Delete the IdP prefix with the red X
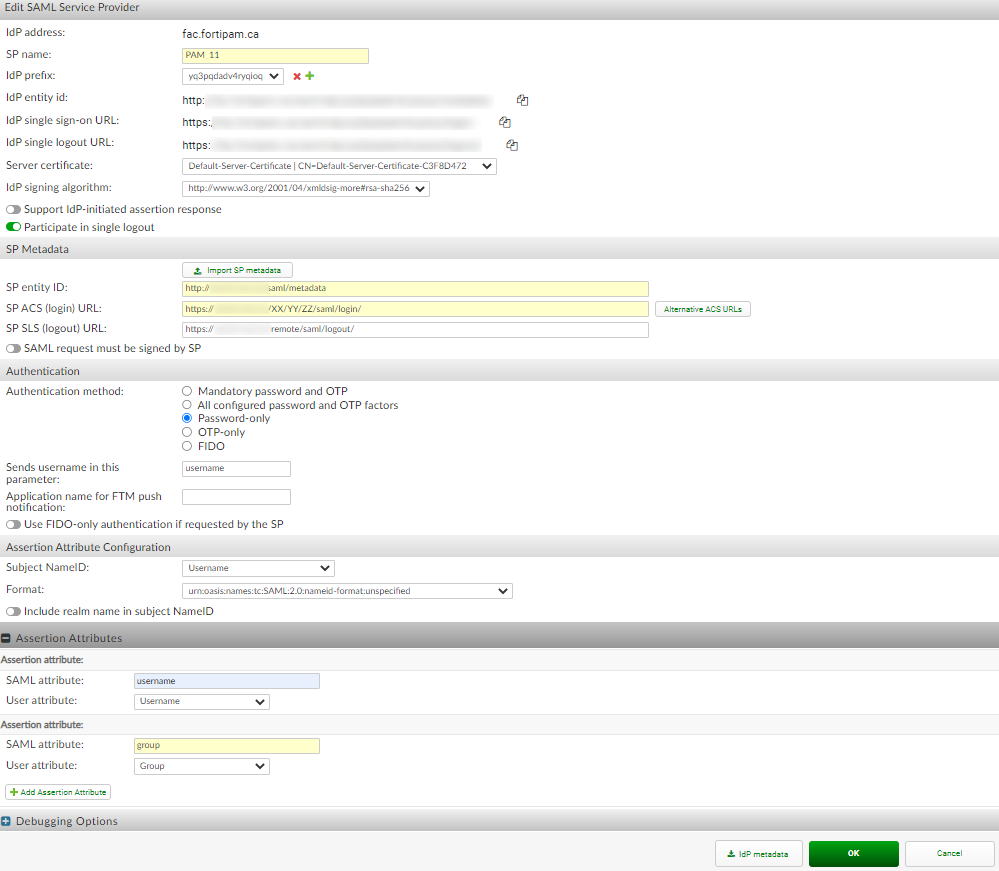The height and width of the screenshot is (871, 999). tap(297, 75)
